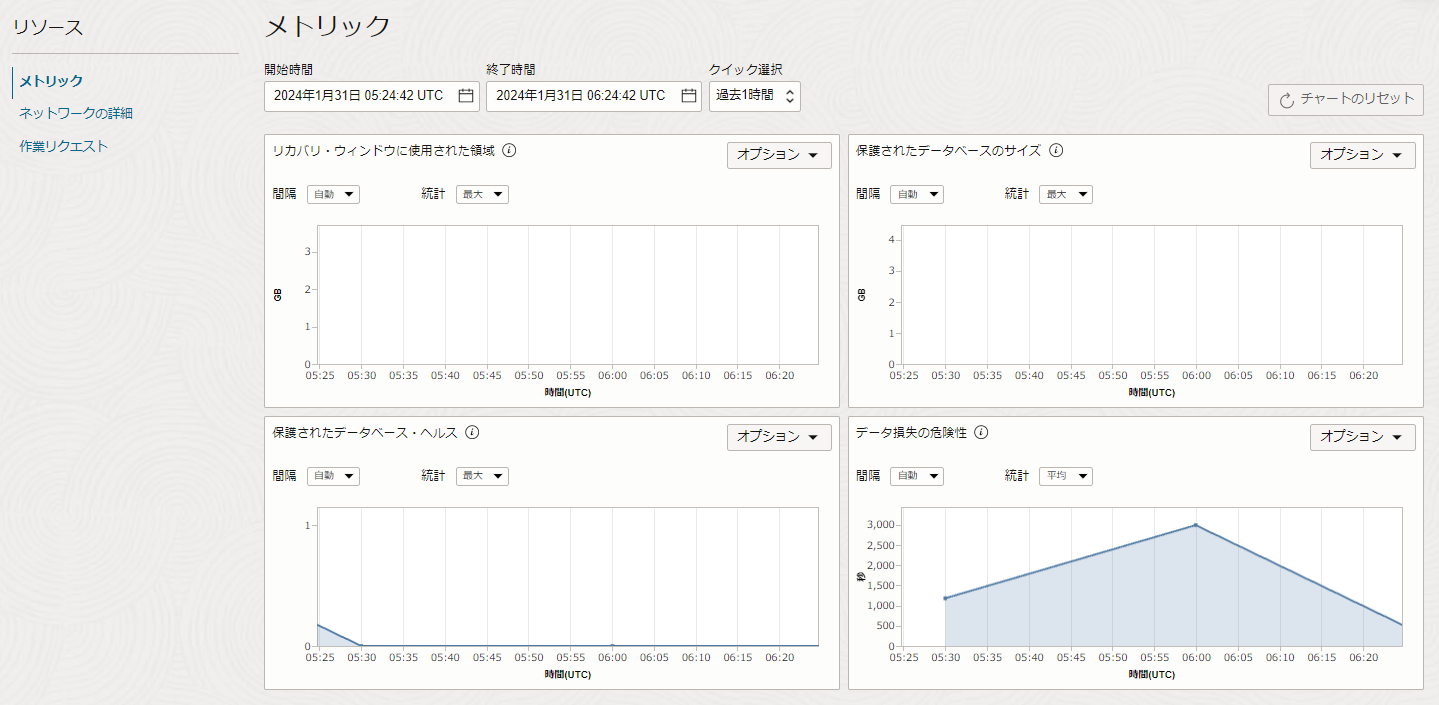
Task: Open オプション menu for recovery window chart
Action: point(778,155)
